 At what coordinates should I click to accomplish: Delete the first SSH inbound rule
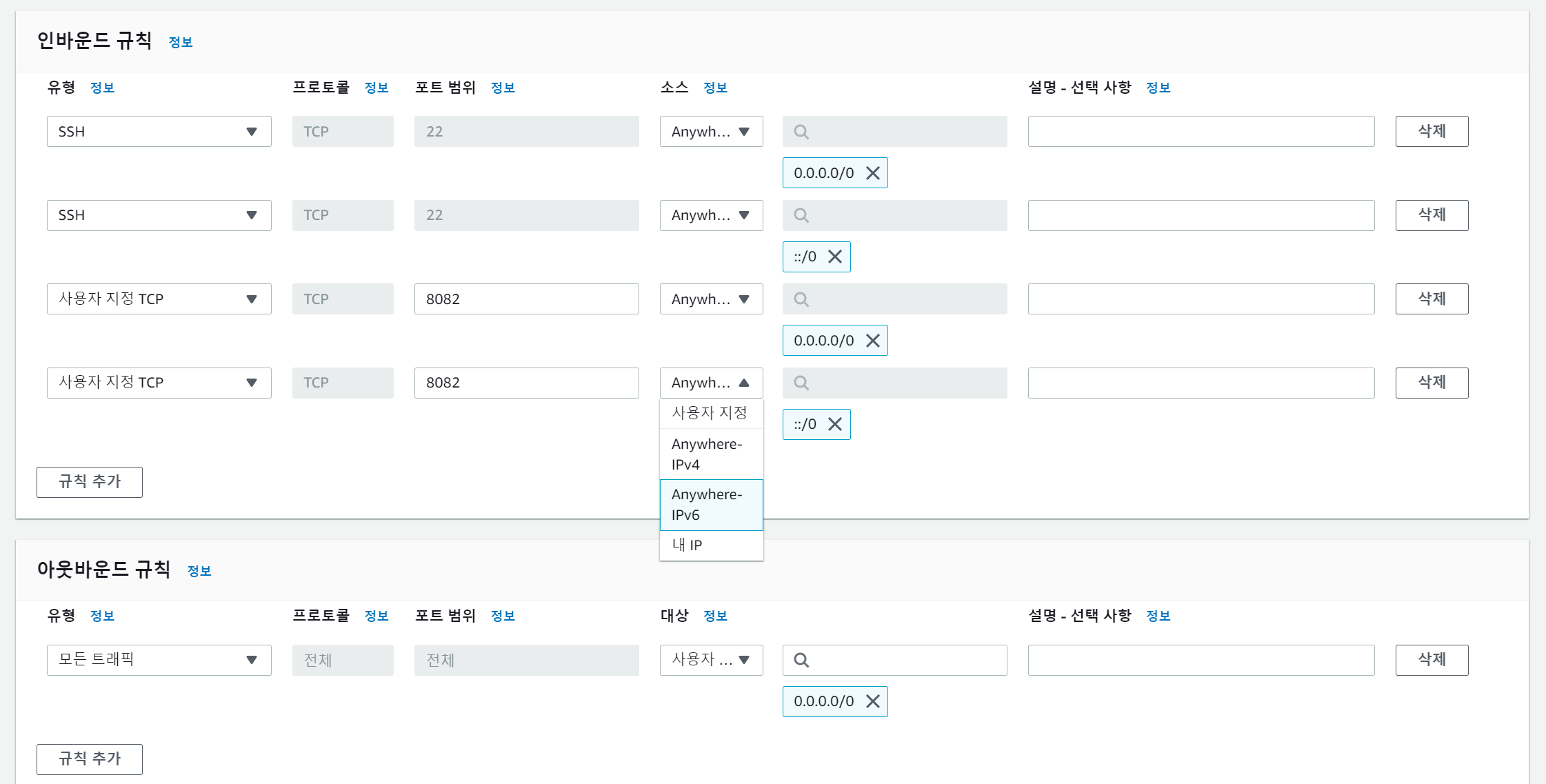(1432, 132)
